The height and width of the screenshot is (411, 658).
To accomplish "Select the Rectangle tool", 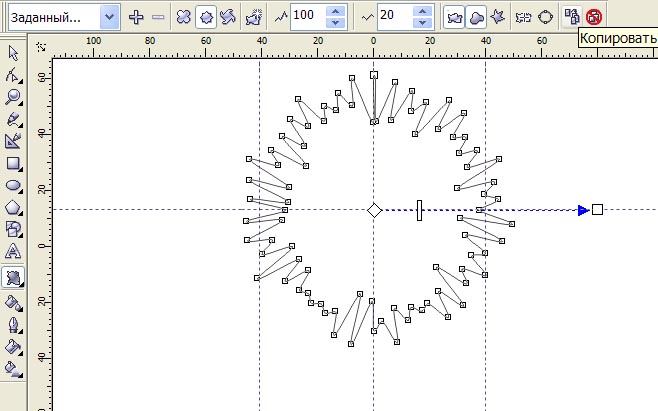I will 13,163.
